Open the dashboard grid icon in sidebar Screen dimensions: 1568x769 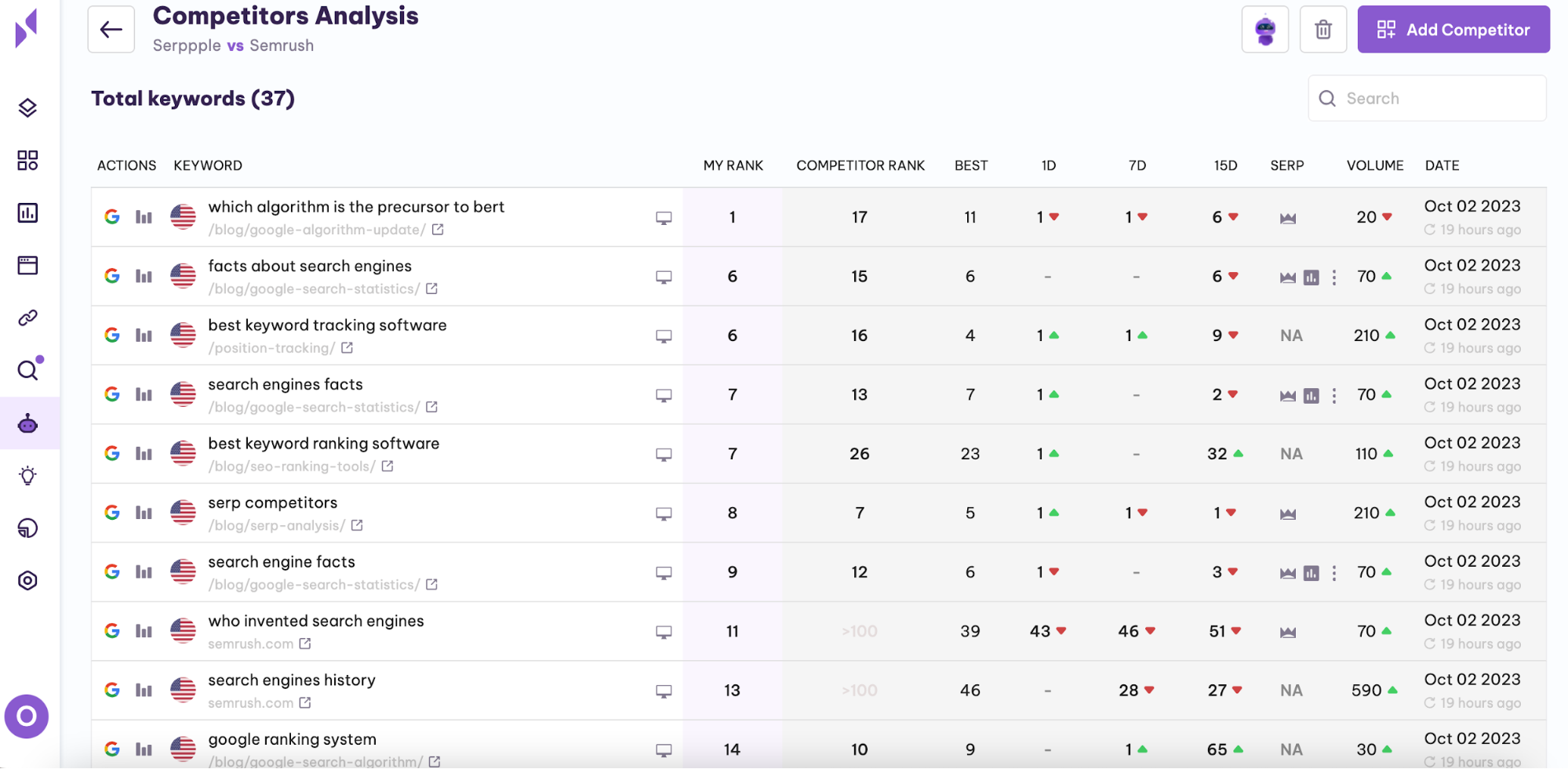pos(27,160)
